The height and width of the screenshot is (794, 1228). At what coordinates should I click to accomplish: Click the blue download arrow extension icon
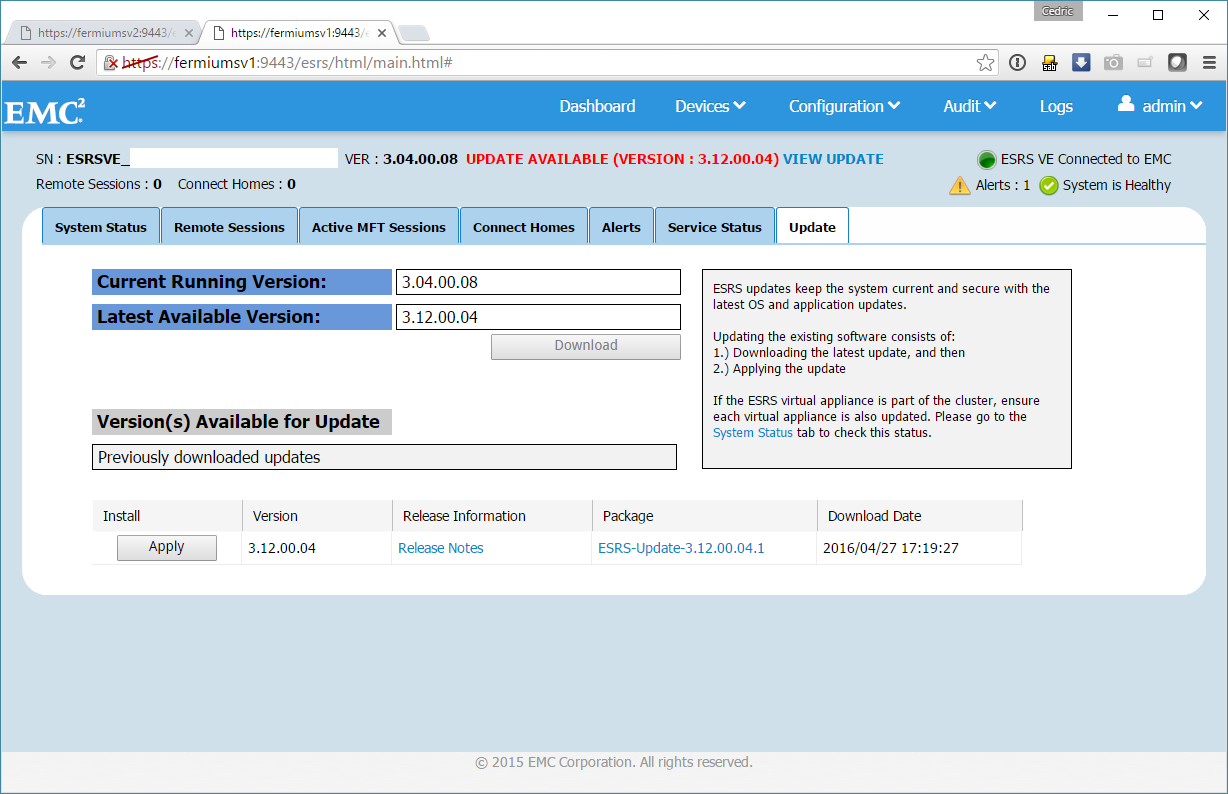pyautogui.click(x=1081, y=62)
